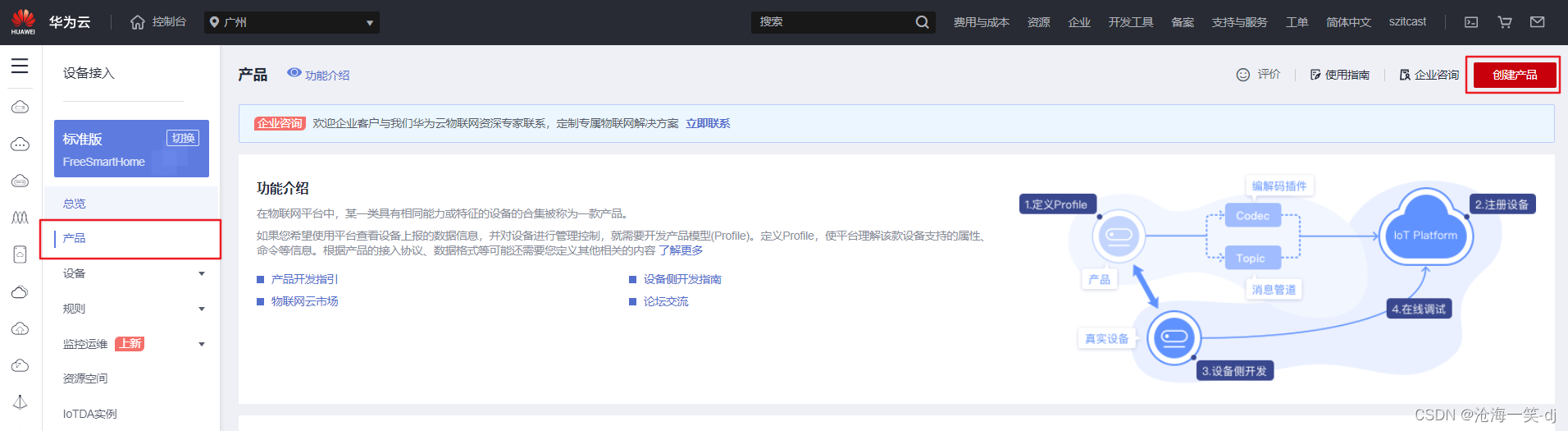Open the 使用指南 guide
1568x431 pixels.
[1340, 75]
